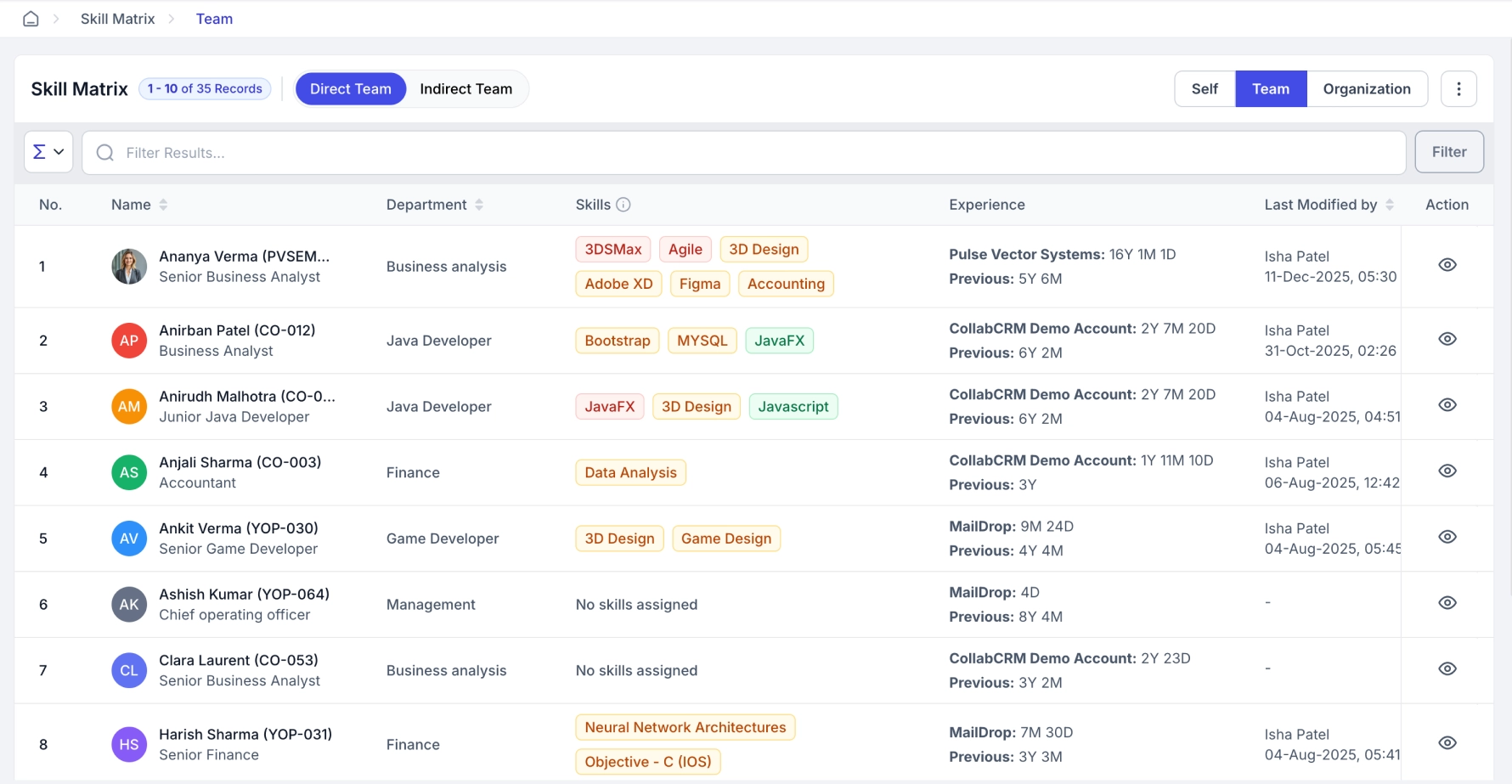Click Ananya Verma's profile photo

(129, 267)
